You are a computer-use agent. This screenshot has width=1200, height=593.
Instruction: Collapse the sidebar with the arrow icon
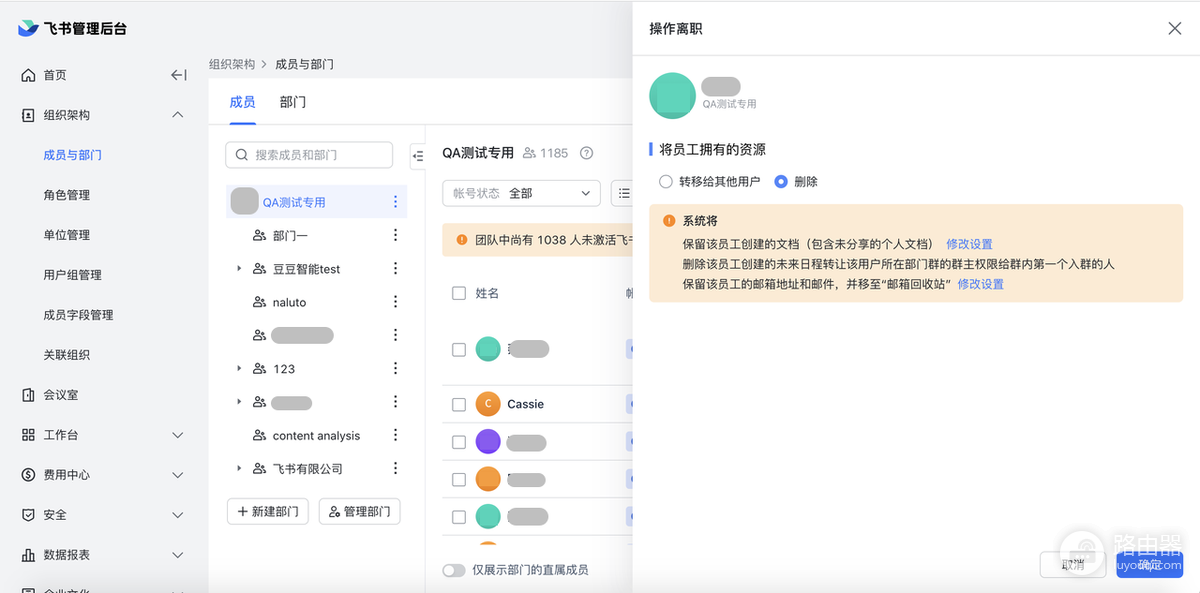point(178,75)
